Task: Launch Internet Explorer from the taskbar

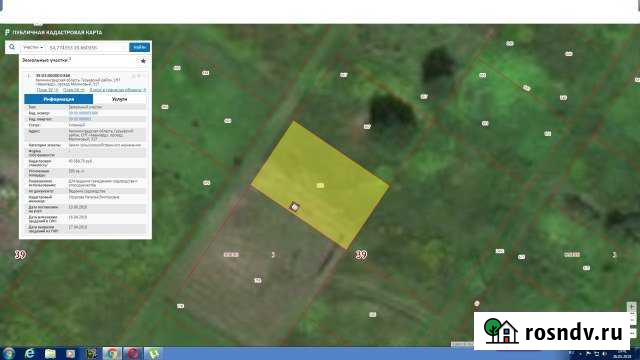Action: tap(29, 353)
